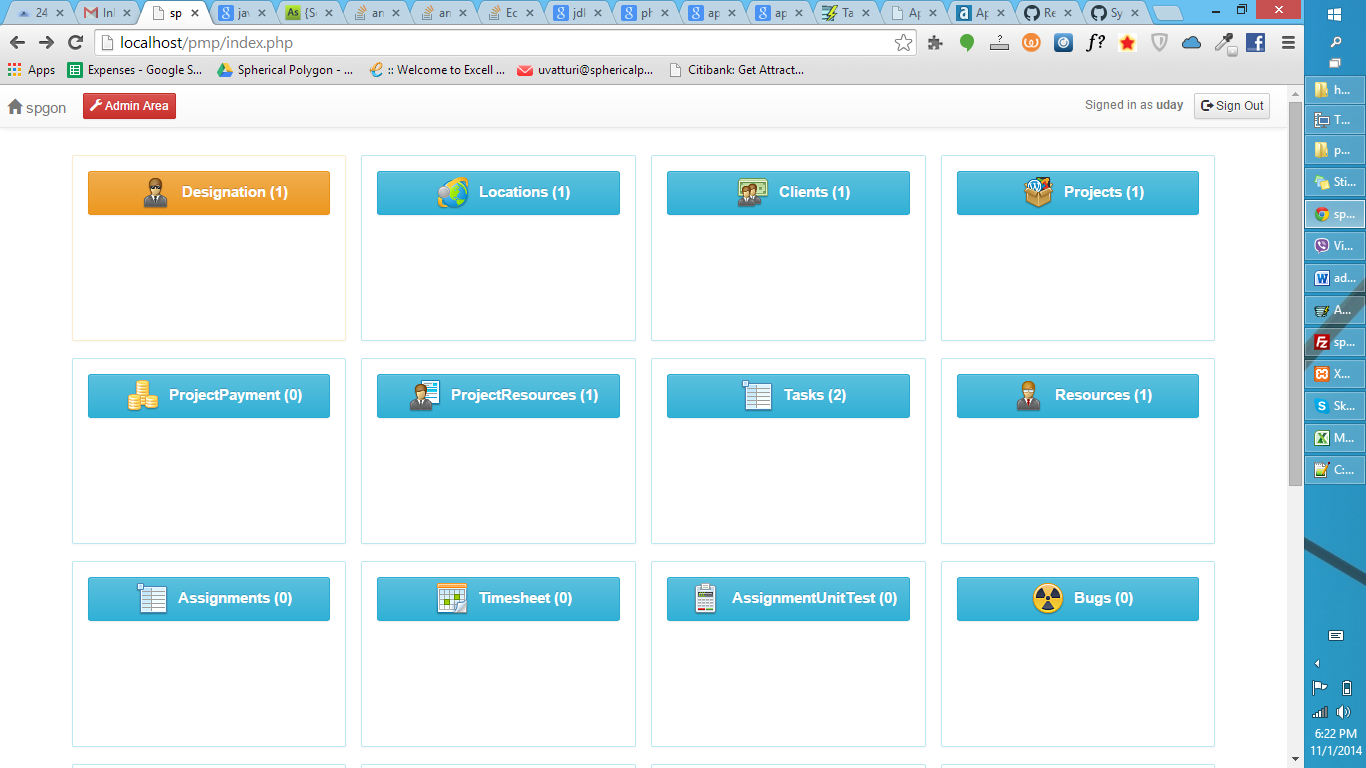1366x768 pixels.
Task: Open Viber from the taskbar
Action: point(1335,246)
